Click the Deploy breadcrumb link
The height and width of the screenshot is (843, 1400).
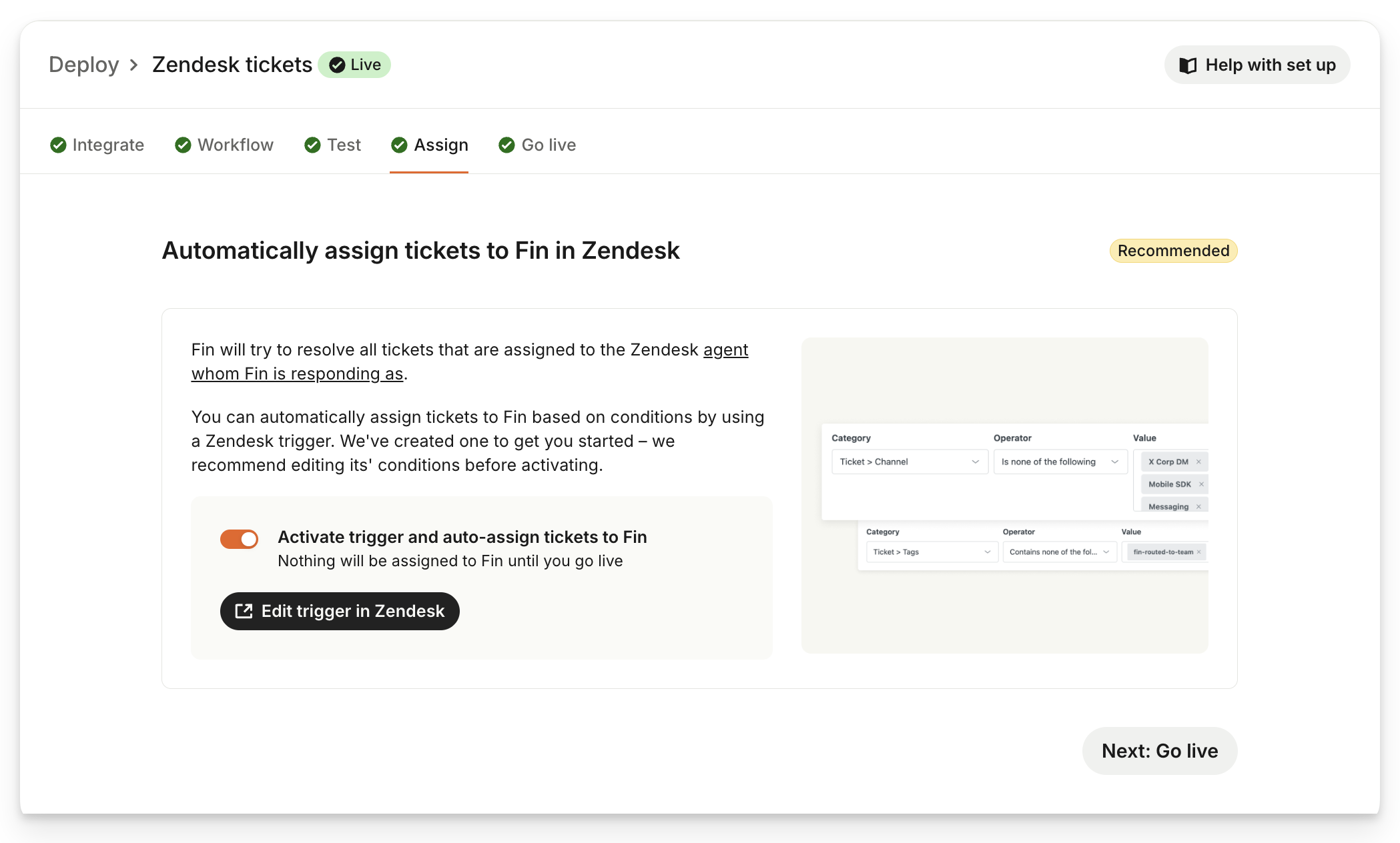tap(84, 65)
